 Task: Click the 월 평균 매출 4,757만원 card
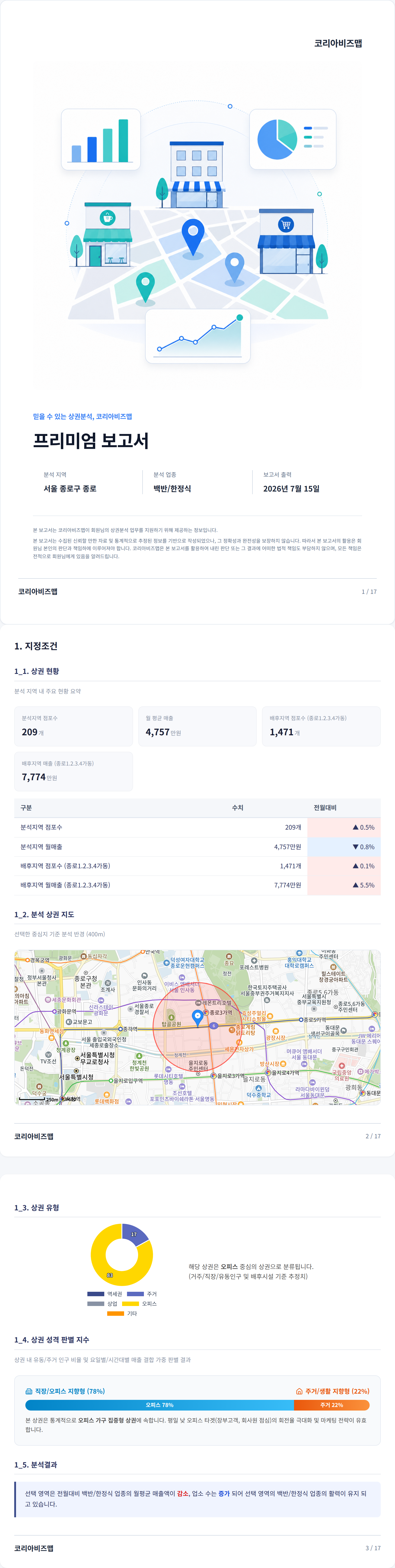click(x=197, y=726)
